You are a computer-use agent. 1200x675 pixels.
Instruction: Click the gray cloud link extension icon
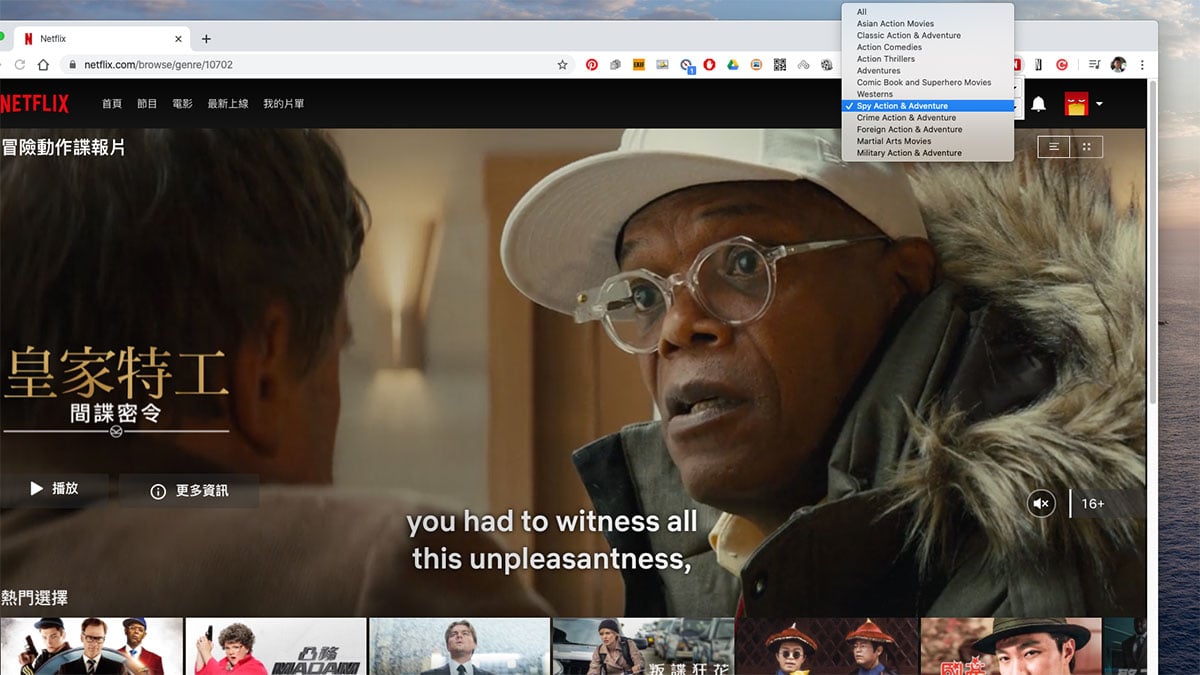point(803,65)
